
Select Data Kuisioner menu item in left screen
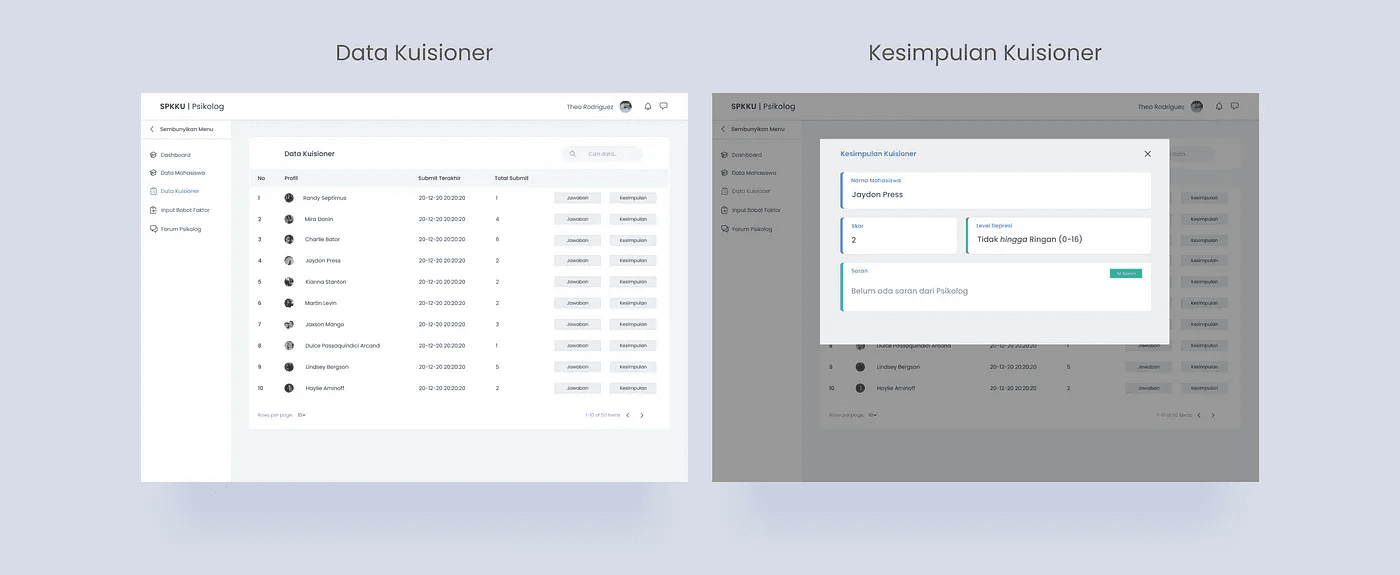pyautogui.click(x=174, y=191)
